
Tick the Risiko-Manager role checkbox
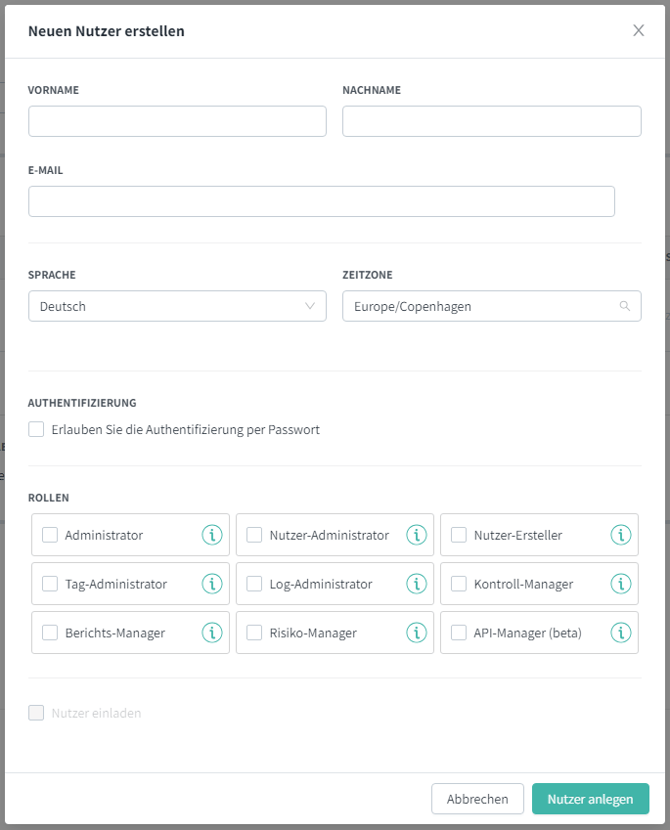click(254, 633)
